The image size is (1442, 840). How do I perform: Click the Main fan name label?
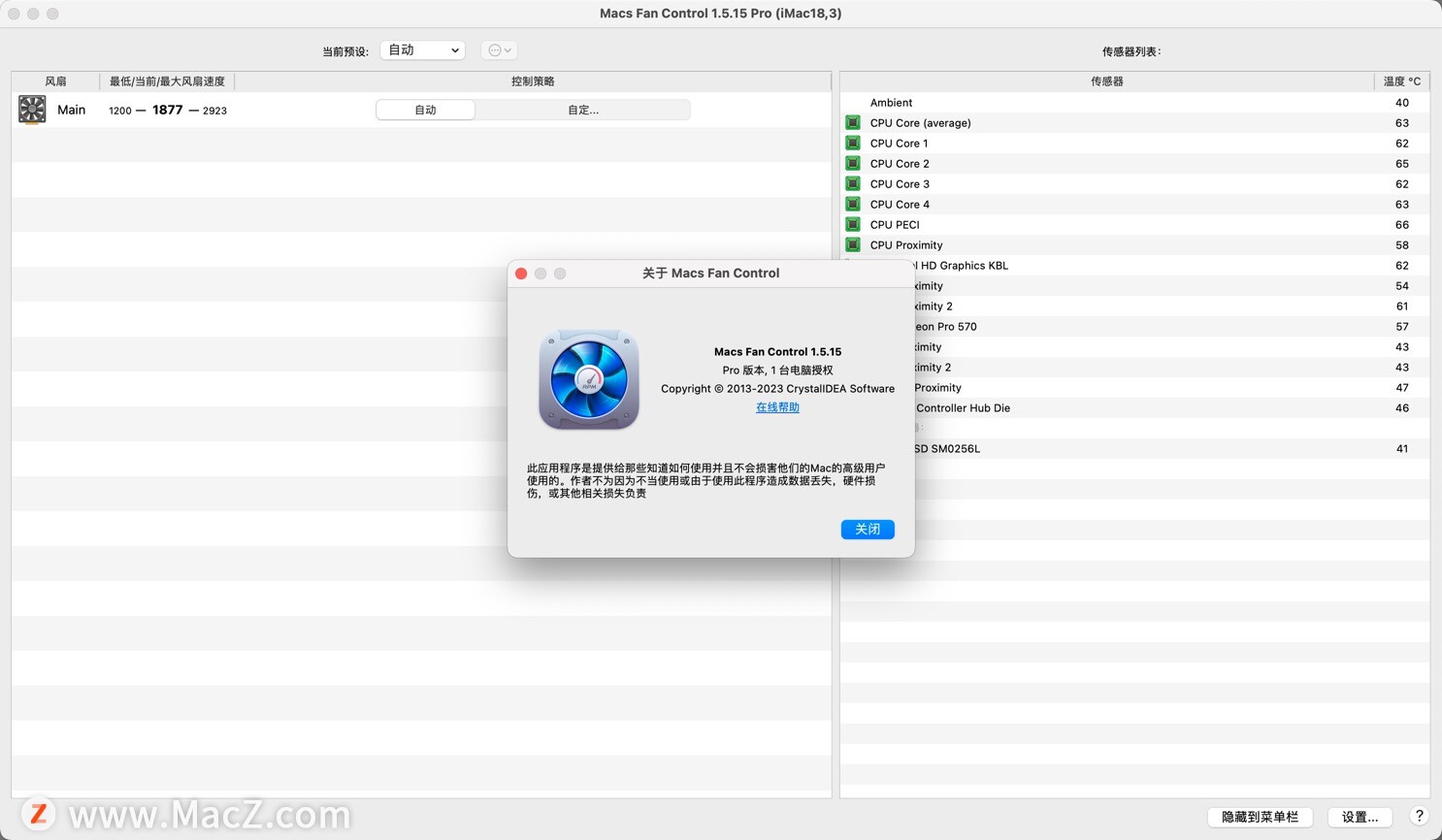(x=72, y=111)
